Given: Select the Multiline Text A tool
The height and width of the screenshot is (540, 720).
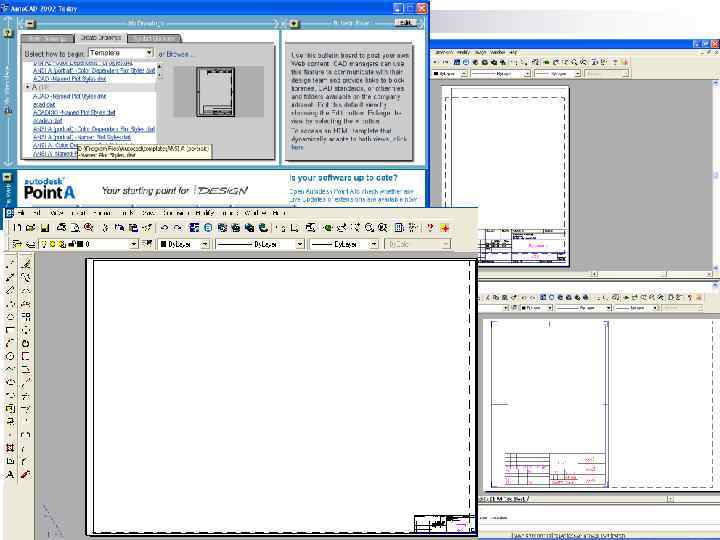Looking at the screenshot, I should (10, 474).
